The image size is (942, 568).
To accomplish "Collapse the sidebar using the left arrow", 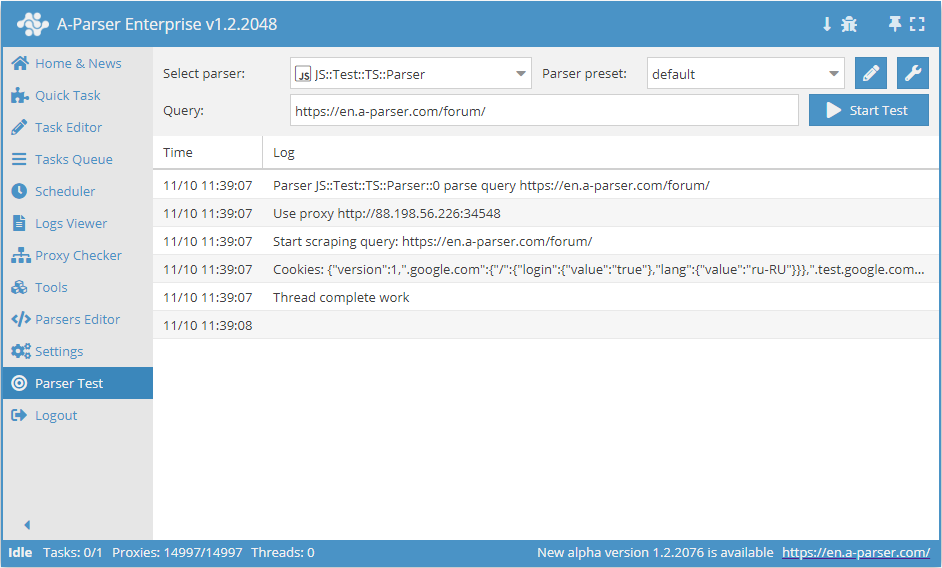I will coord(27,525).
